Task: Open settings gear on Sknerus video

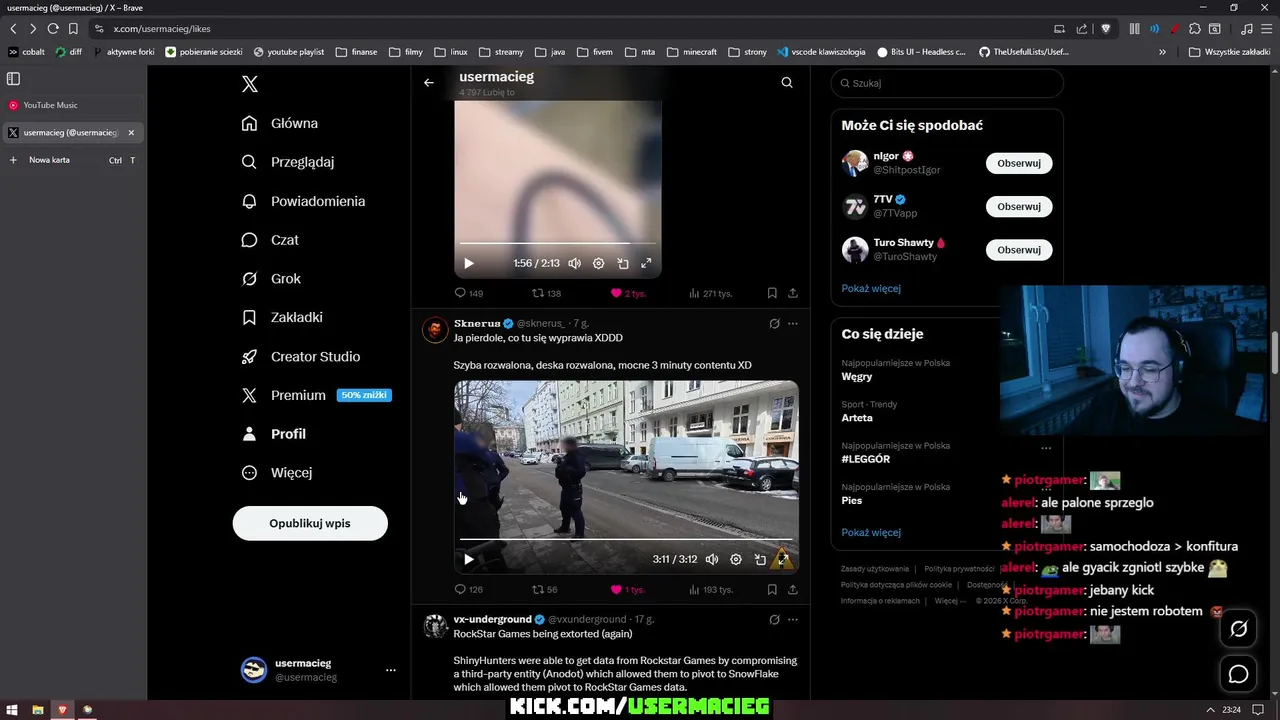Action: [736, 560]
